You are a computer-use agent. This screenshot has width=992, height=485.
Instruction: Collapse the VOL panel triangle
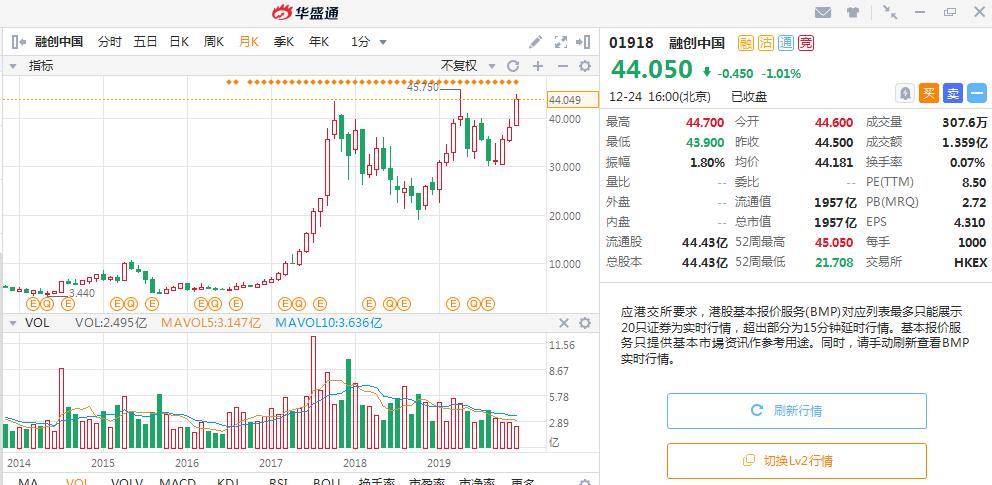(12, 323)
